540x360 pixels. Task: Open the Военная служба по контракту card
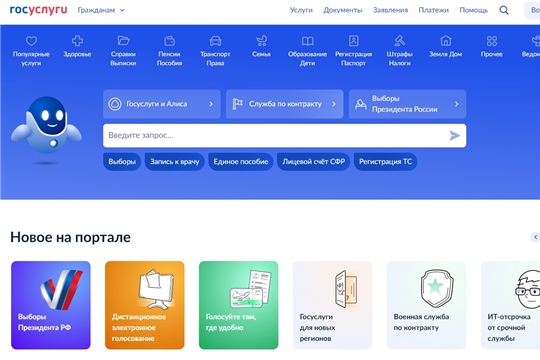click(x=427, y=305)
